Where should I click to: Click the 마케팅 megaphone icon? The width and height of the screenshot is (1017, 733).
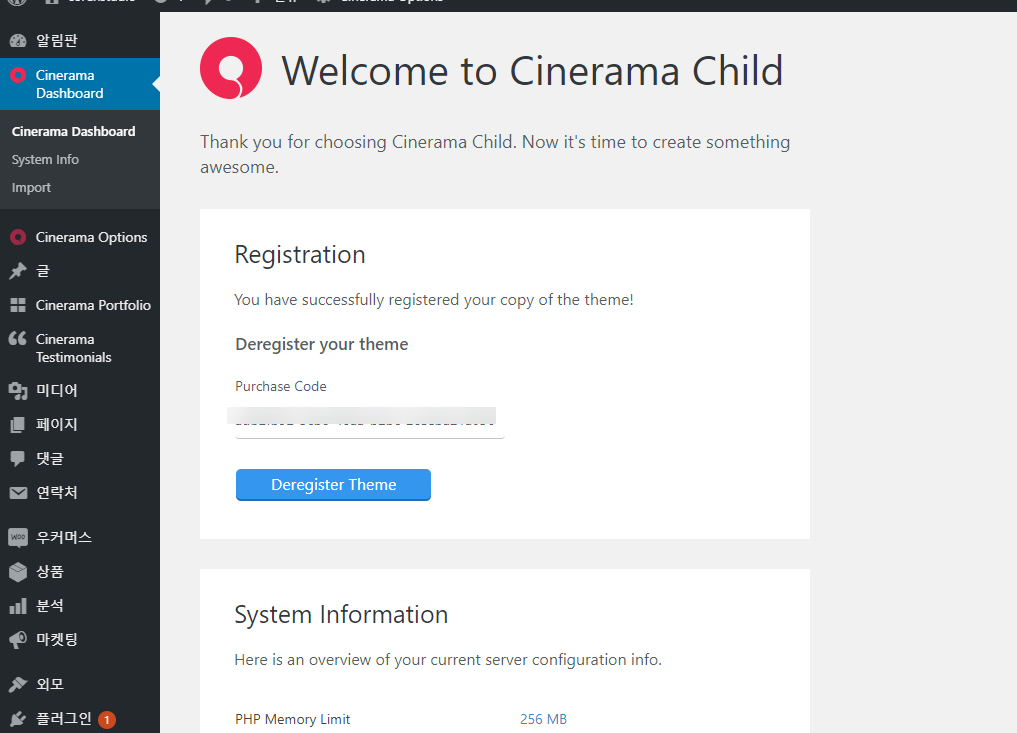18,640
